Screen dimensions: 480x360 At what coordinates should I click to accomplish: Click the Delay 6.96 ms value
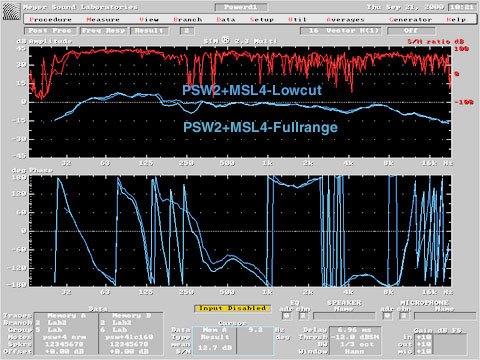coord(354,330)
